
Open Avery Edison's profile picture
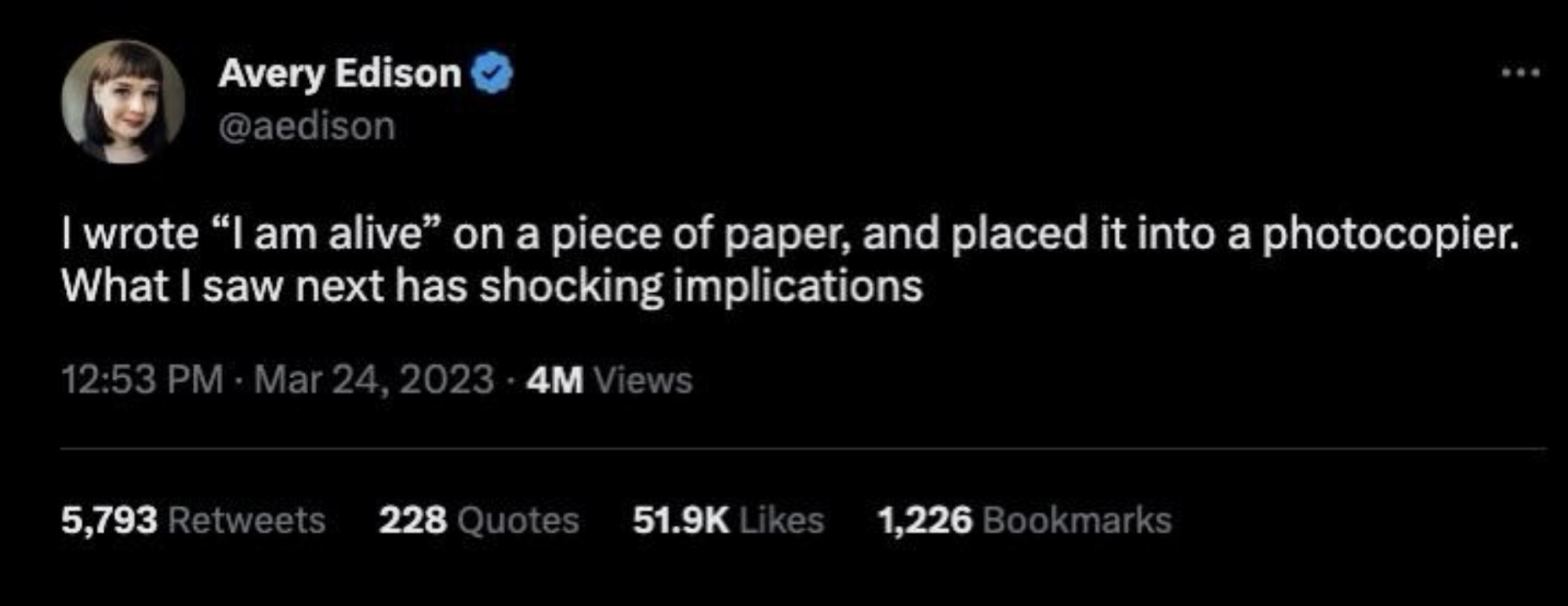click(123, 101)
